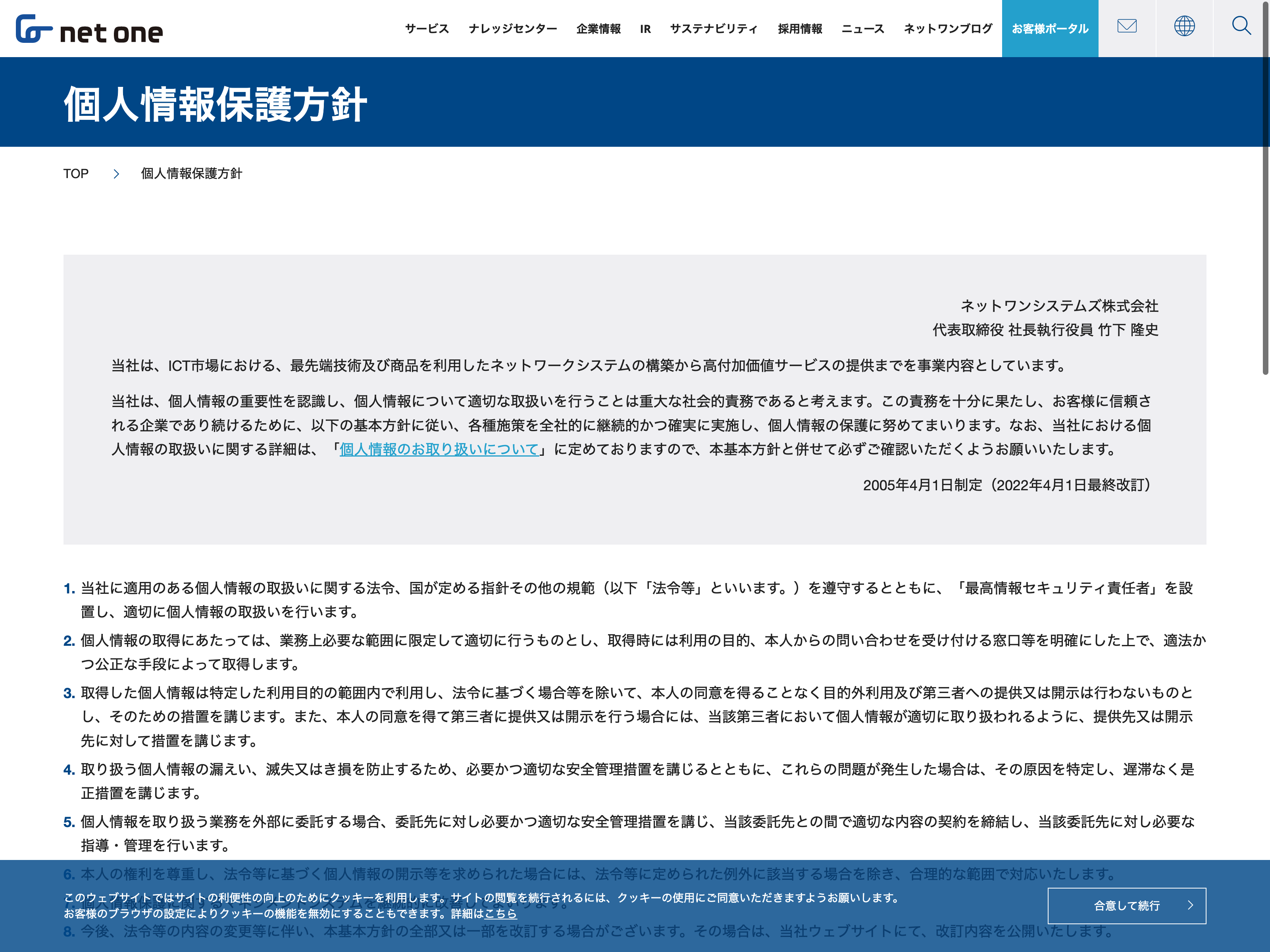Open the ネットワンブログ link
Image resolution: width=1270 pixels, height=952 pixels.
click(948, 29)
